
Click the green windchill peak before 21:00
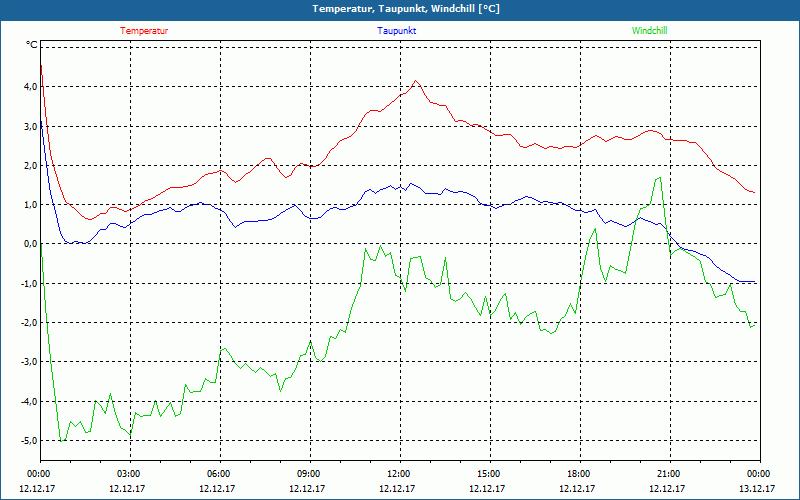click(660, 178)
